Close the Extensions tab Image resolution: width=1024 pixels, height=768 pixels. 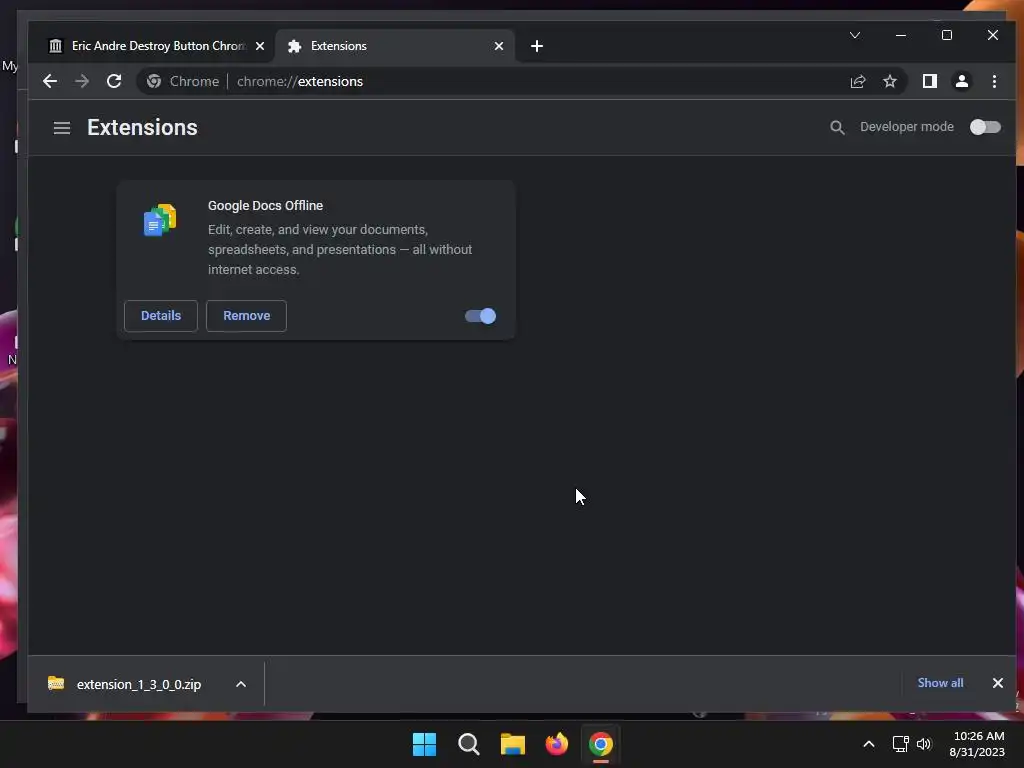[x=499, y=46]
